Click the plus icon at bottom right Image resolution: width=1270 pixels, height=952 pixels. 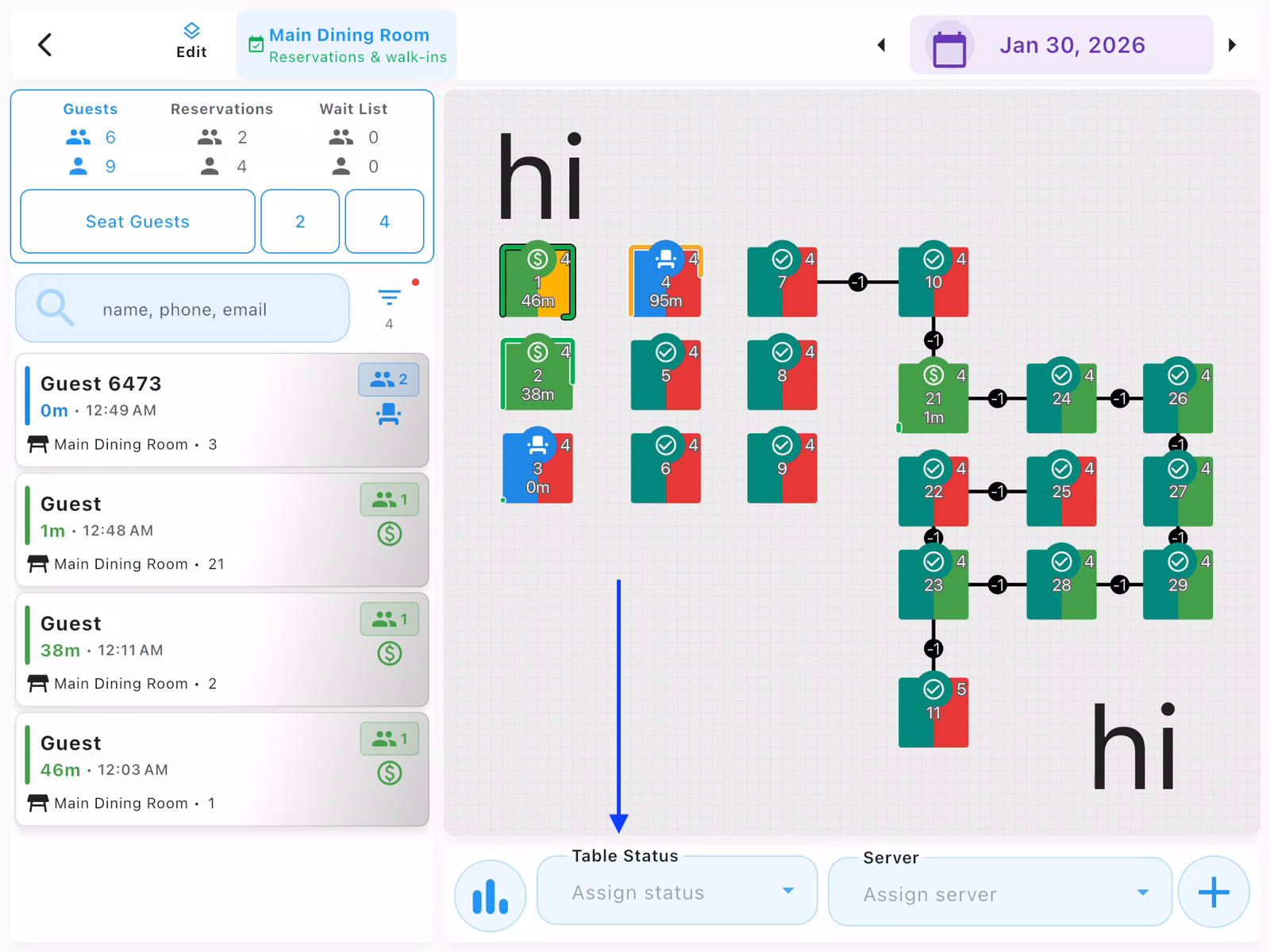[1214, 892]
